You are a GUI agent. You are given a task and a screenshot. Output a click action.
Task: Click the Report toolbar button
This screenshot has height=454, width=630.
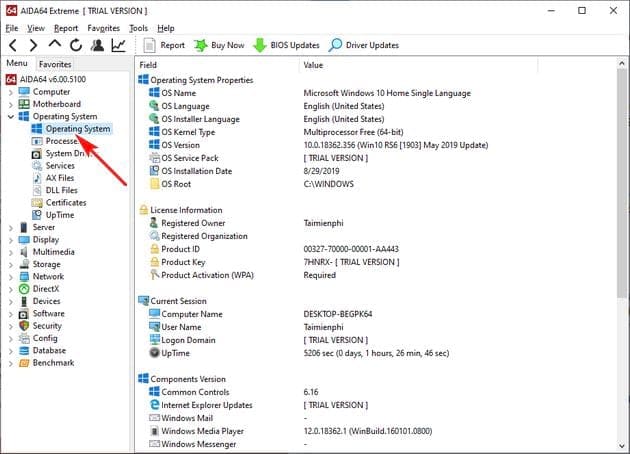164,45
